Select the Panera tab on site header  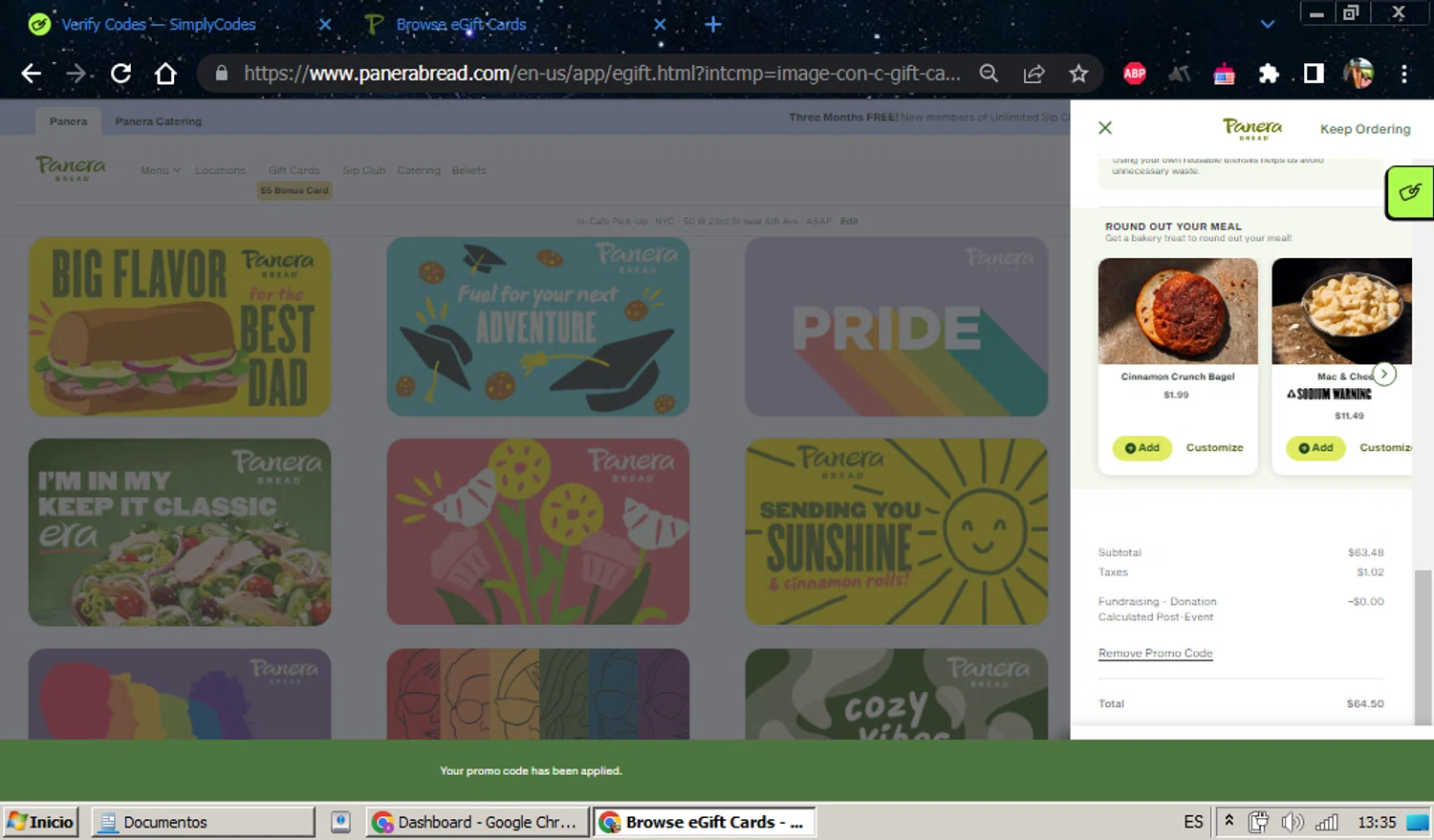coord(68,121)
